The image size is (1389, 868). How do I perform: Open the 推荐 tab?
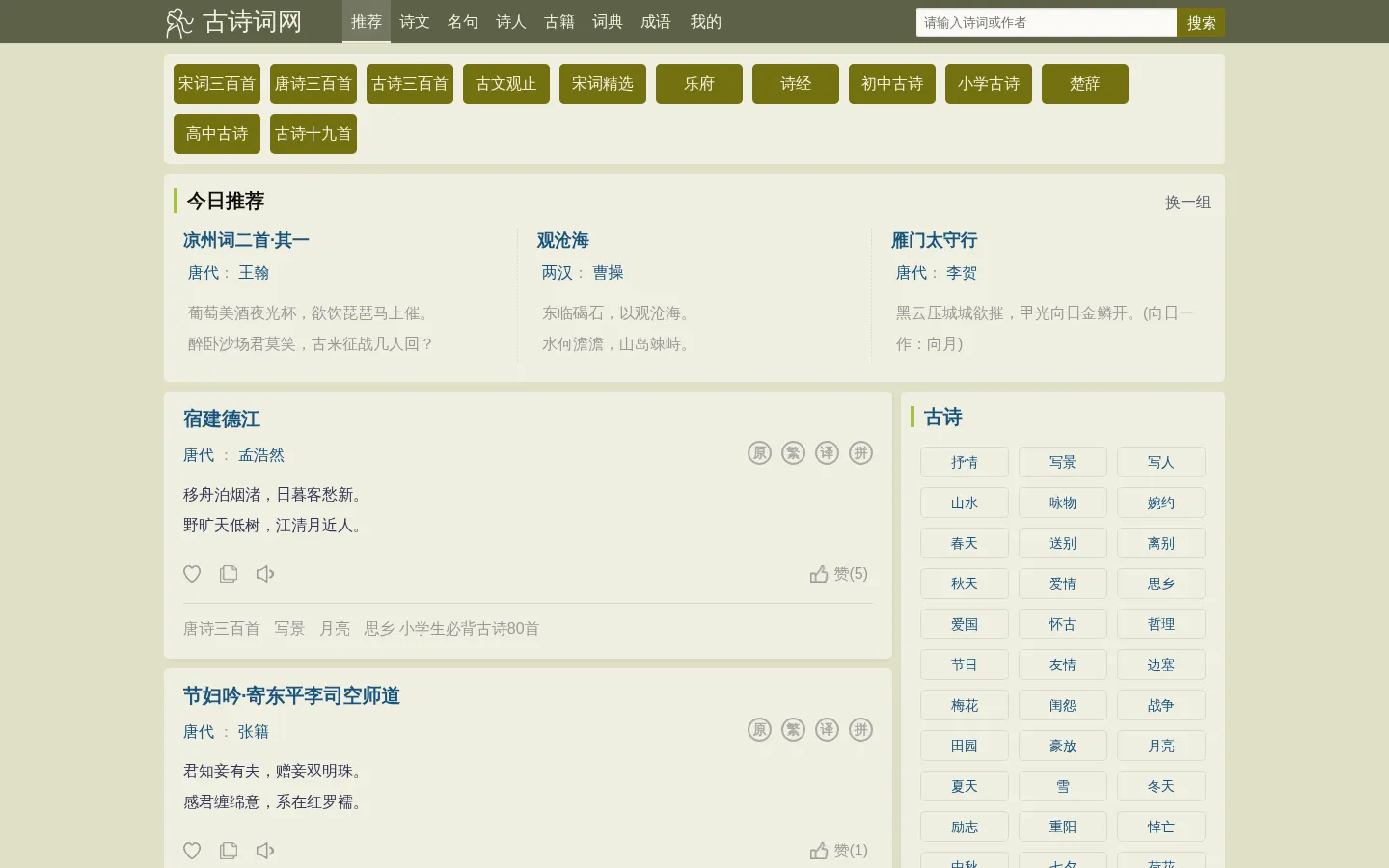367,21
